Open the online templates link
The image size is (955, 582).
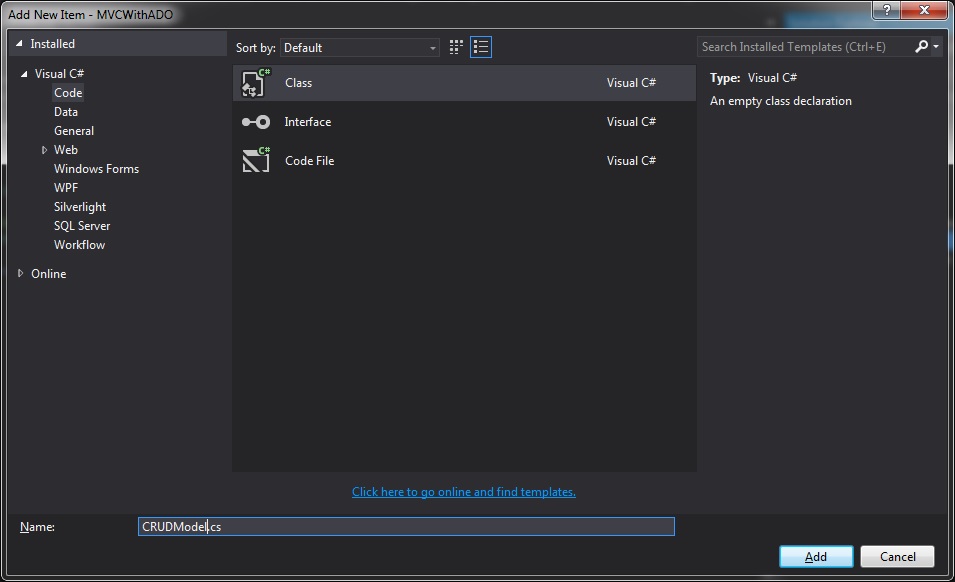(464, 492)
